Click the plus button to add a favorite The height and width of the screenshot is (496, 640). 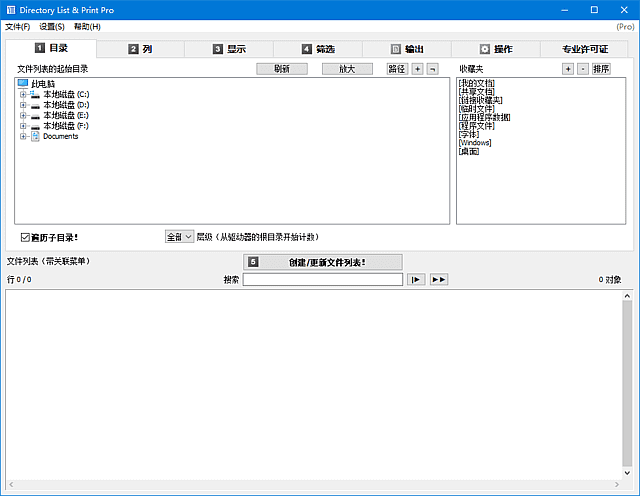pyautogui.click(x=568, y=69)
